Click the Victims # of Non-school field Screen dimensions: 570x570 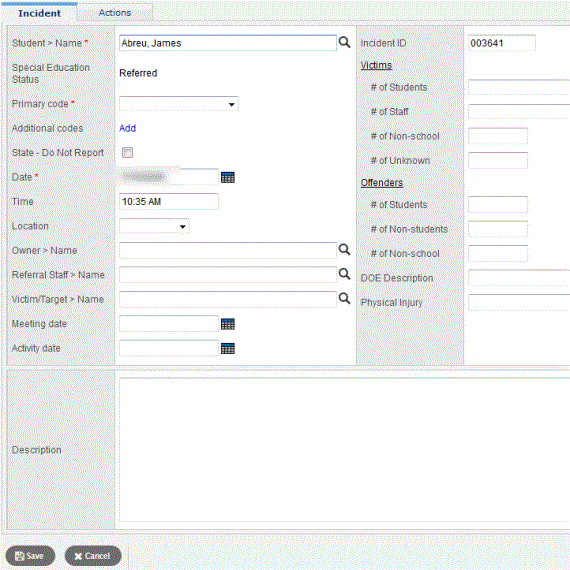498,136
